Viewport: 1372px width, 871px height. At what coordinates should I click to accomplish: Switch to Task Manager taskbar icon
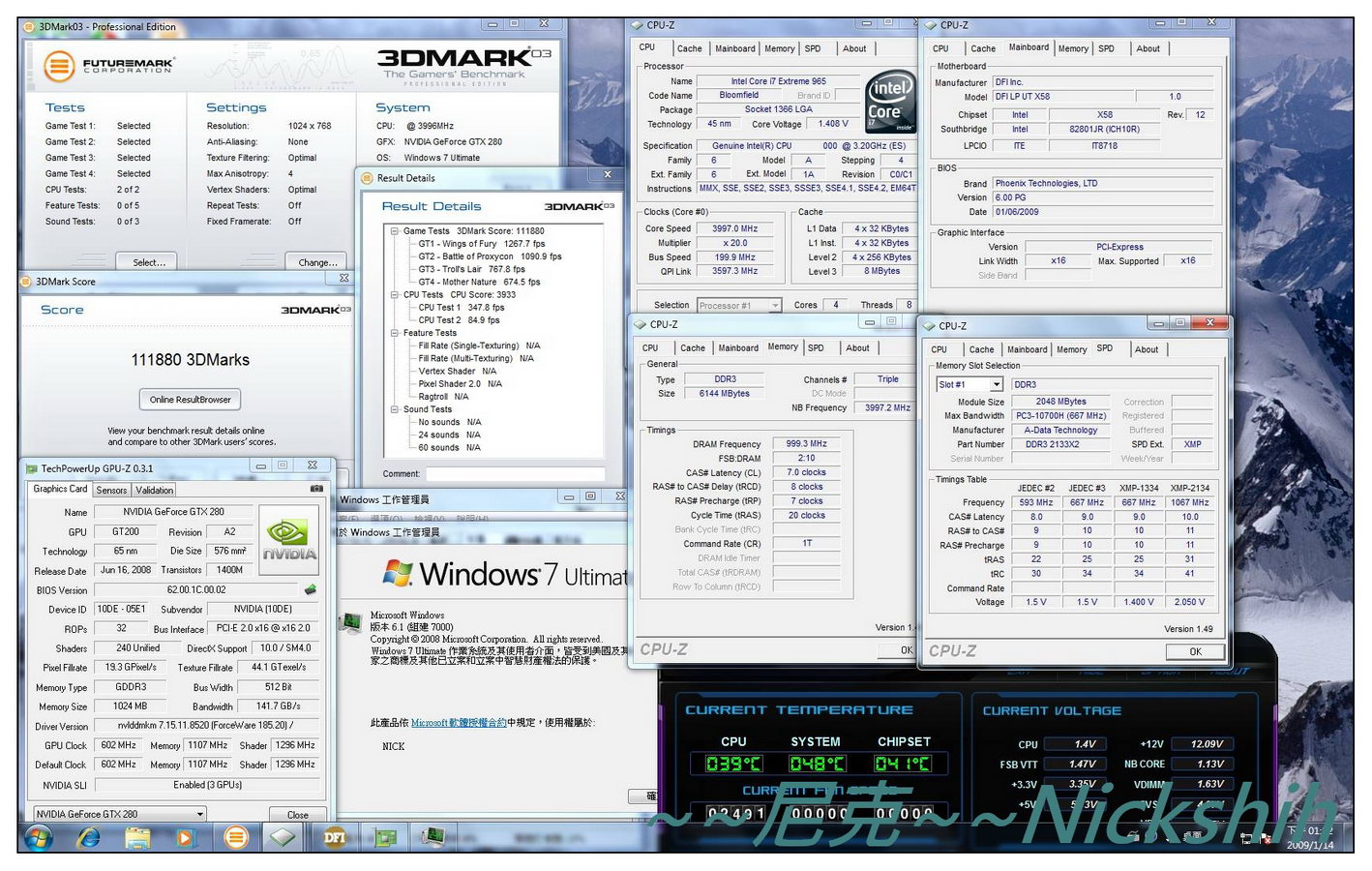pyautogui.click(x=432, y=836)
